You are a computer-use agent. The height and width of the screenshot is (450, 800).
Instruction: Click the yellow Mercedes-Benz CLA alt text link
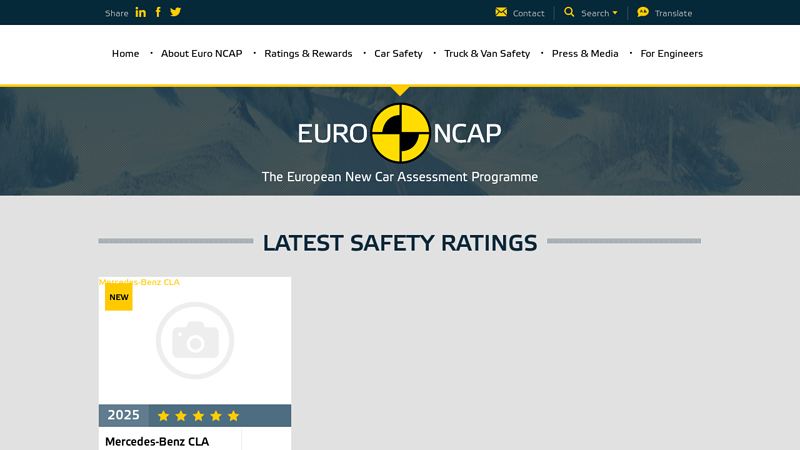point(139,282)
